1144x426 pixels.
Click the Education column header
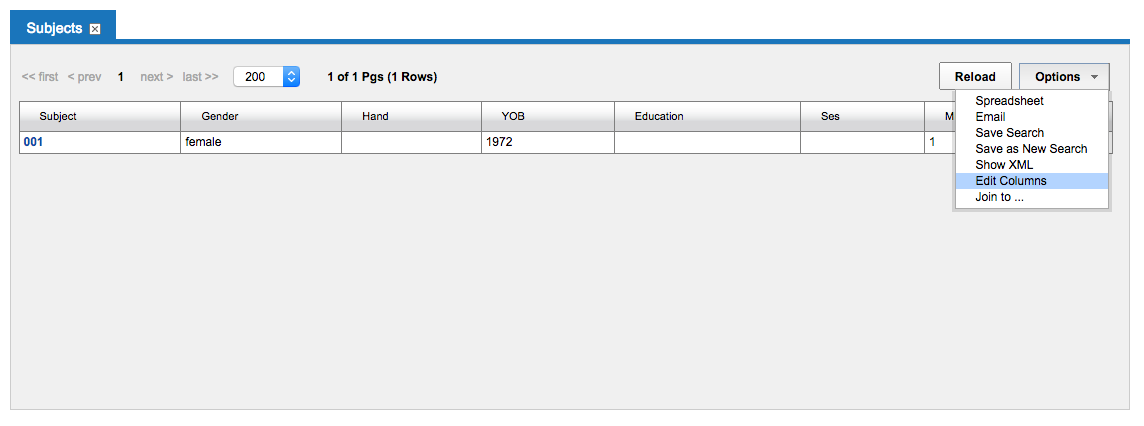(x=659, y=116)
